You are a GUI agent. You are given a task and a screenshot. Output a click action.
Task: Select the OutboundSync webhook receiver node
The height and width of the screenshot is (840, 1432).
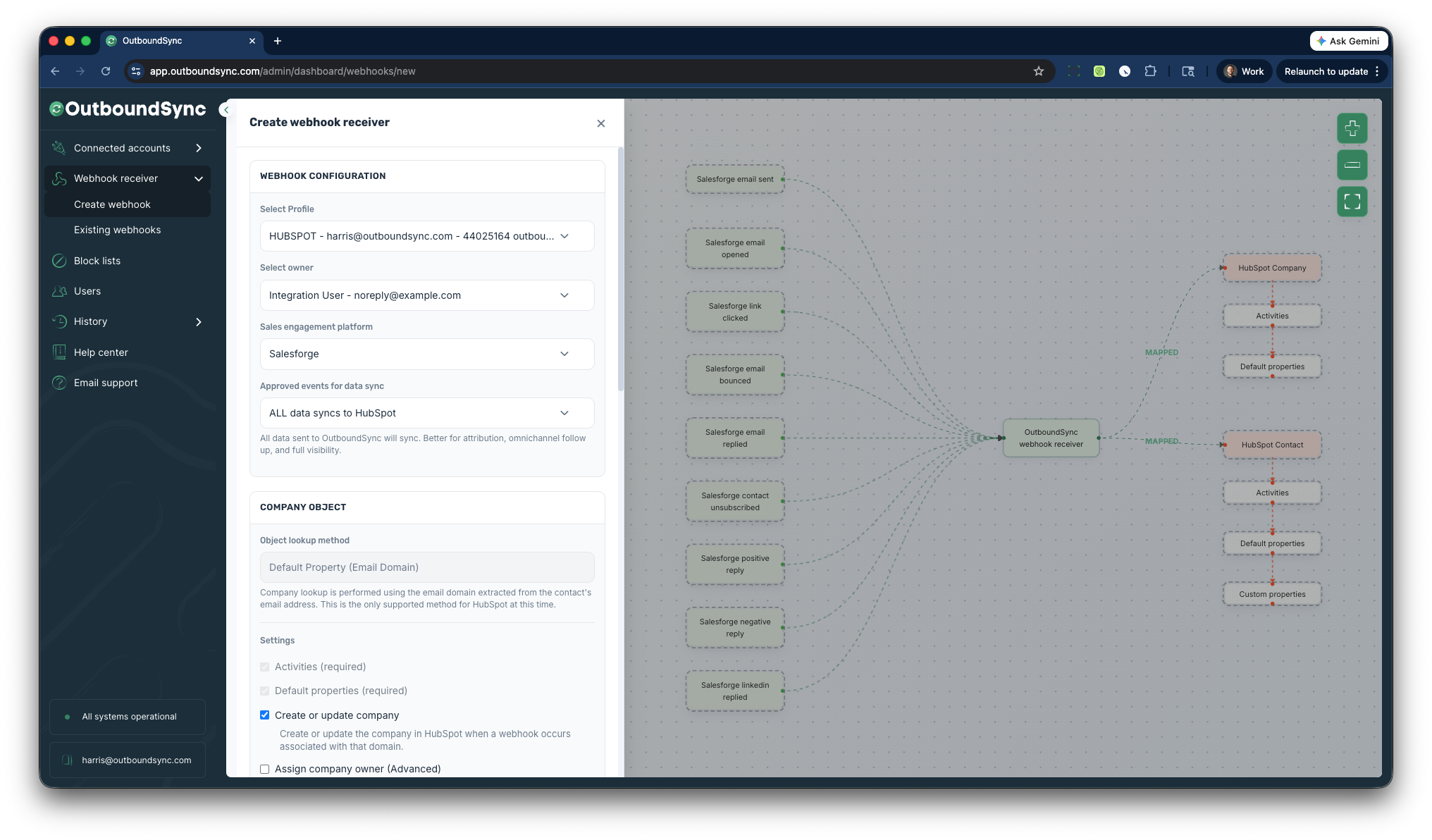tap(1051, 438)
